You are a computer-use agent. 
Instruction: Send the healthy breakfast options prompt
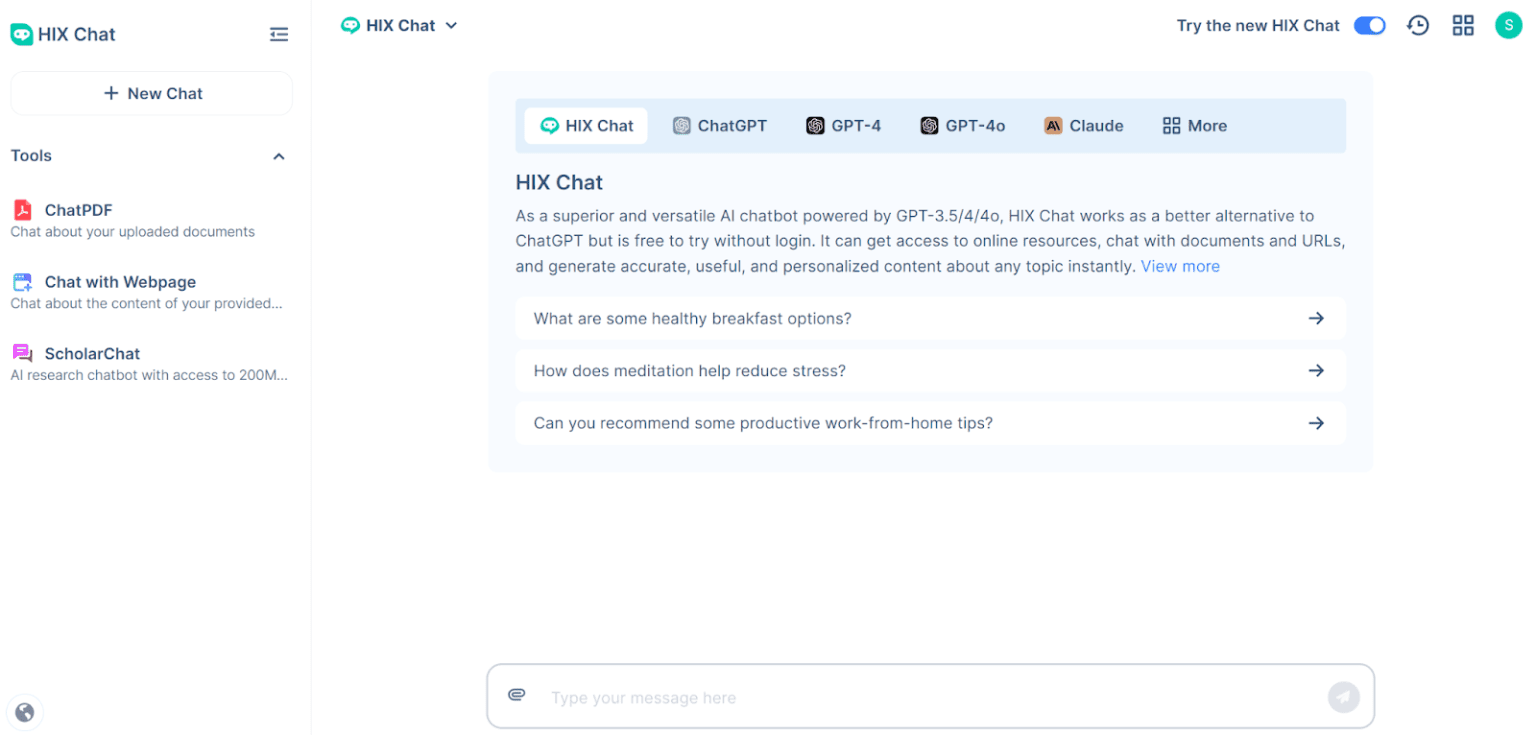click(x=930, y=318)
